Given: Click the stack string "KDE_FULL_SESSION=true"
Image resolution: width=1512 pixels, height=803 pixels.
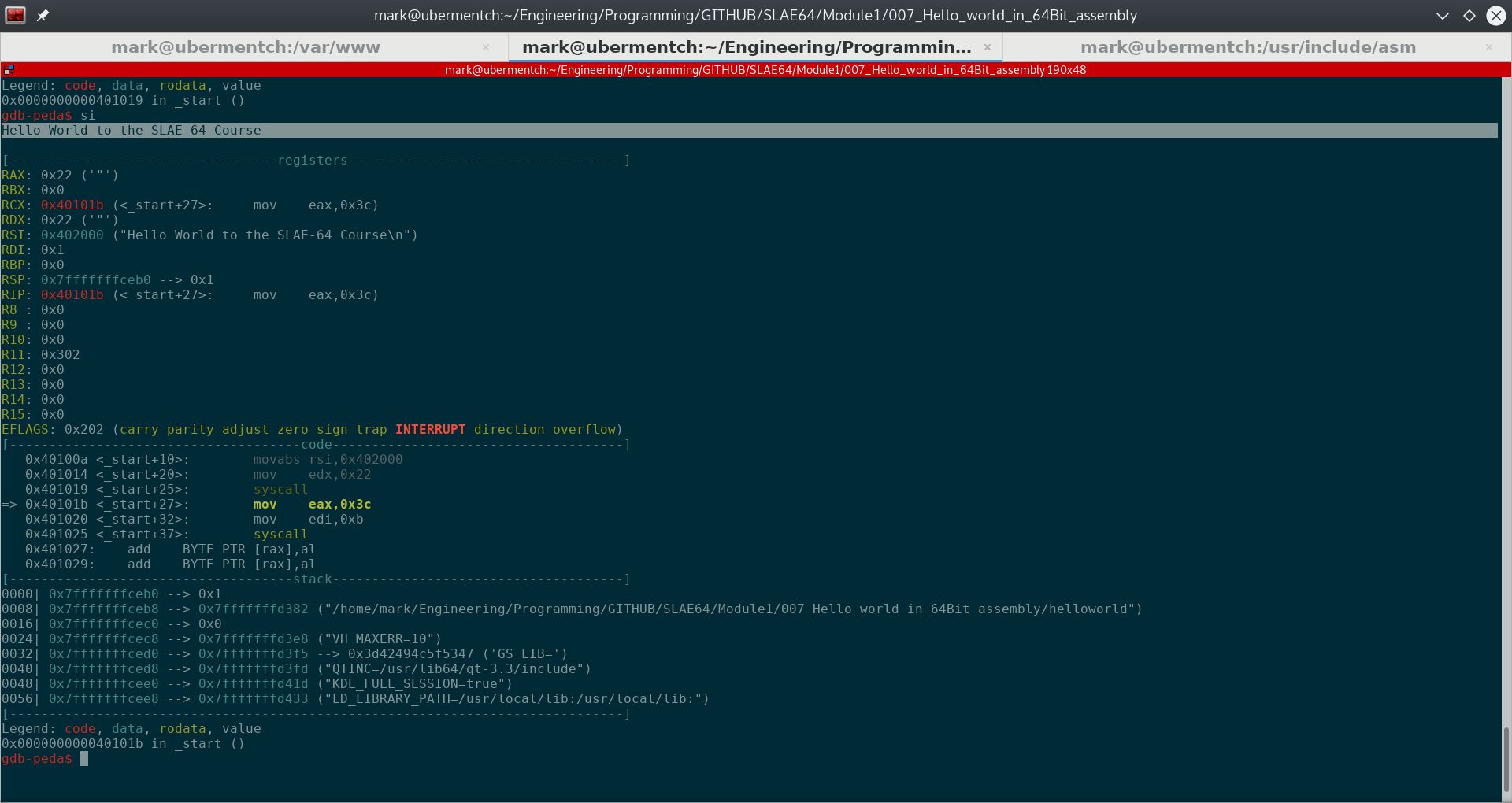Looking at the screenshot, I should coord(414,684).
